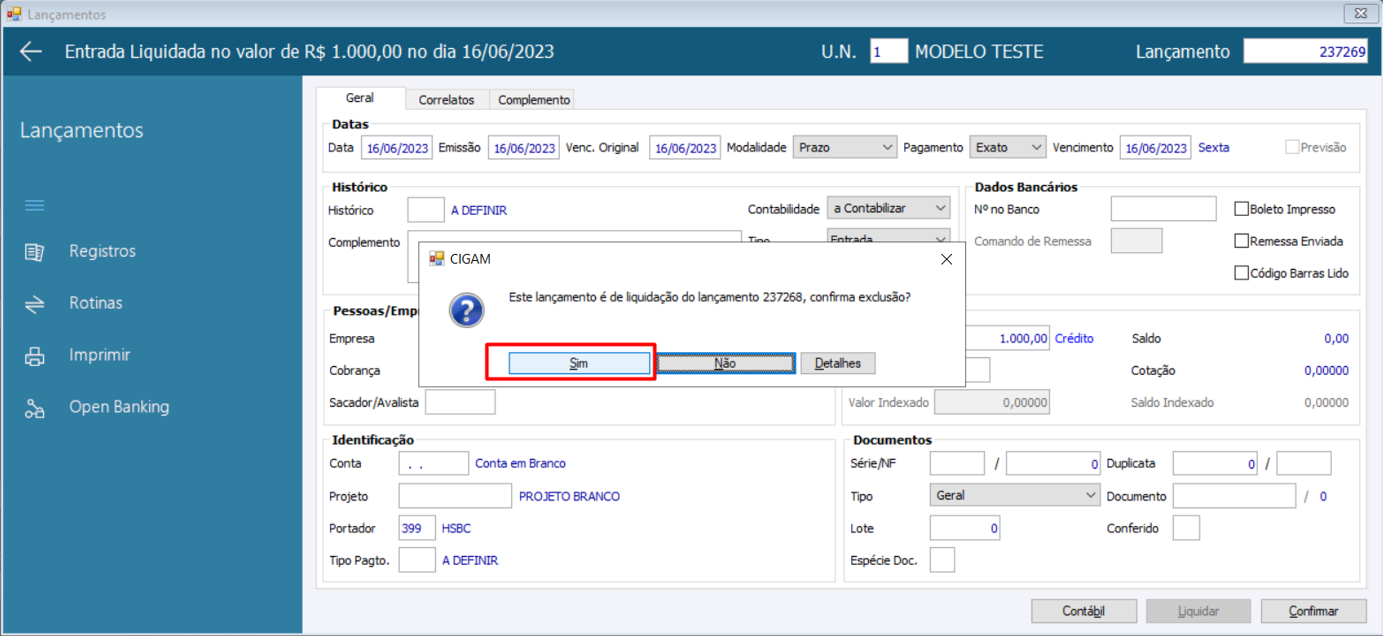1383x636 pixels.
Task: Click the PROJETO BRANCO text
Action: click(569, 496)
